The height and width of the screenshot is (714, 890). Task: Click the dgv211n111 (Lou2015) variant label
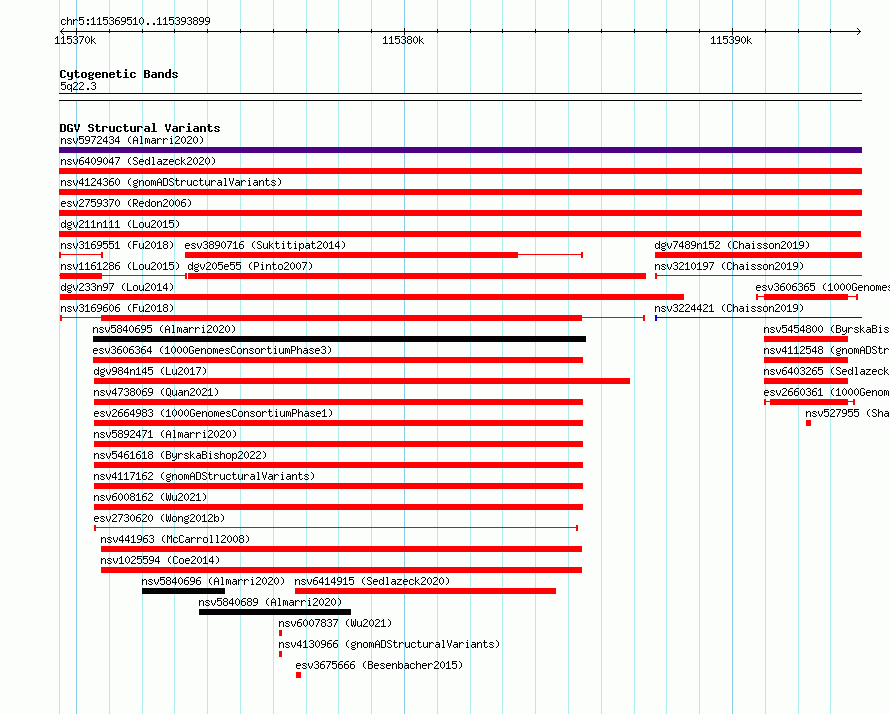(120, 224)
